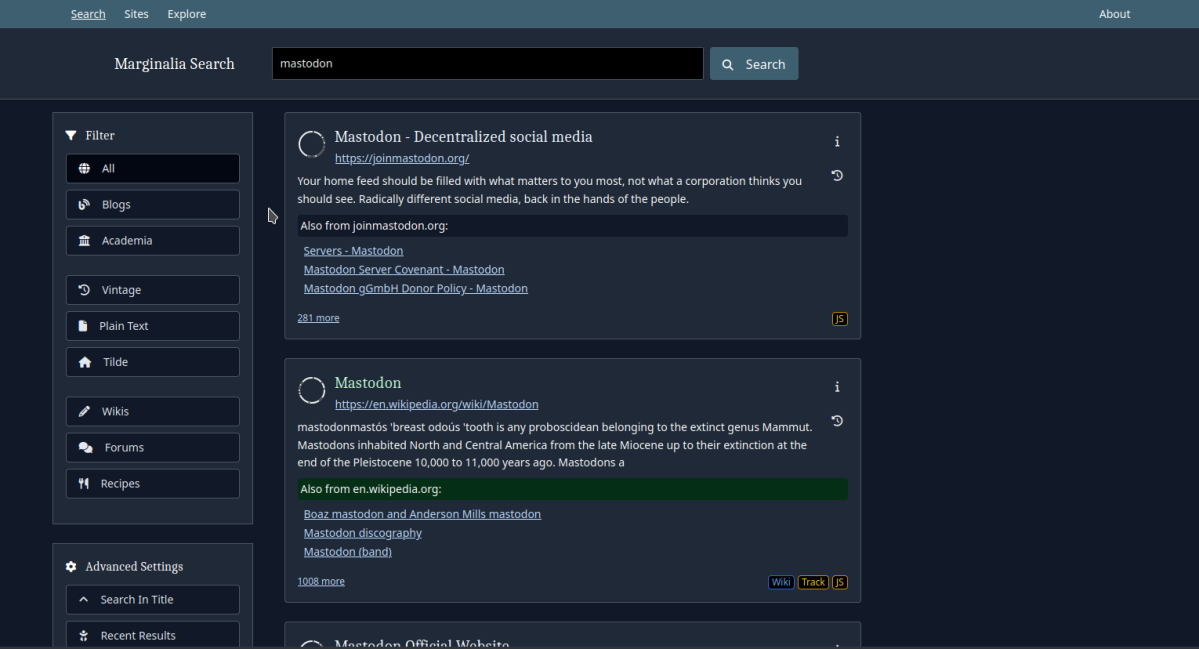Click the Tilde home icon

(x=85, y=362)
